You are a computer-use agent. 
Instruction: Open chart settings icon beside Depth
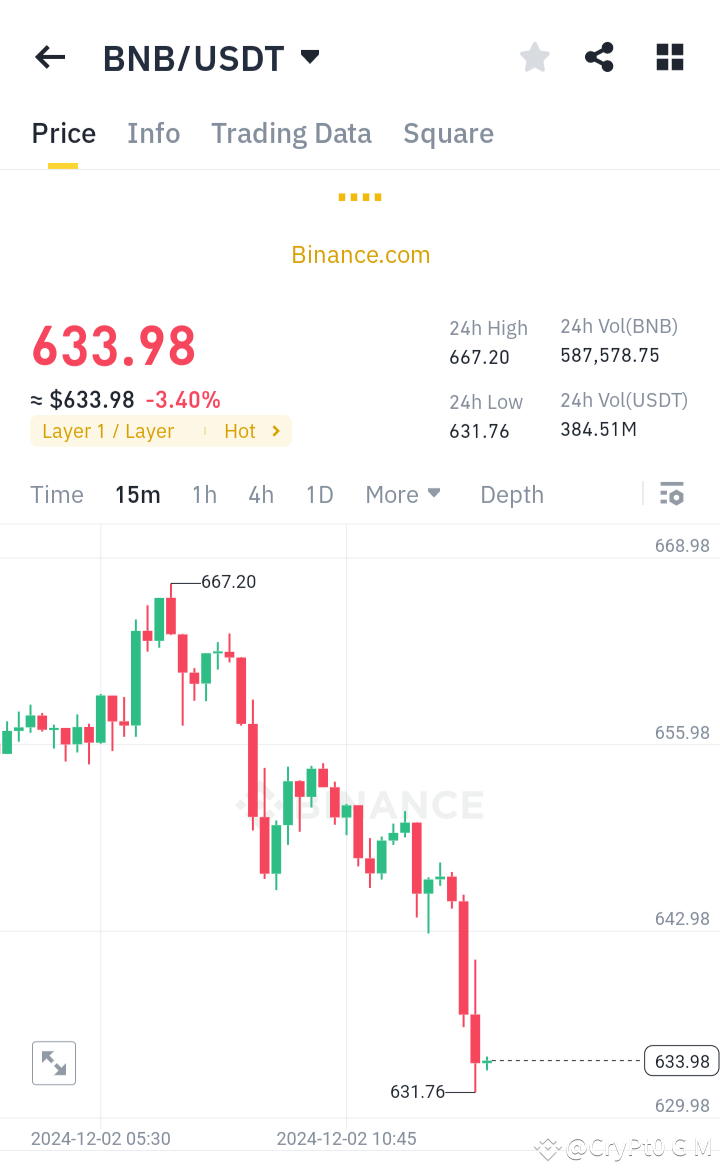click(671, 493)
